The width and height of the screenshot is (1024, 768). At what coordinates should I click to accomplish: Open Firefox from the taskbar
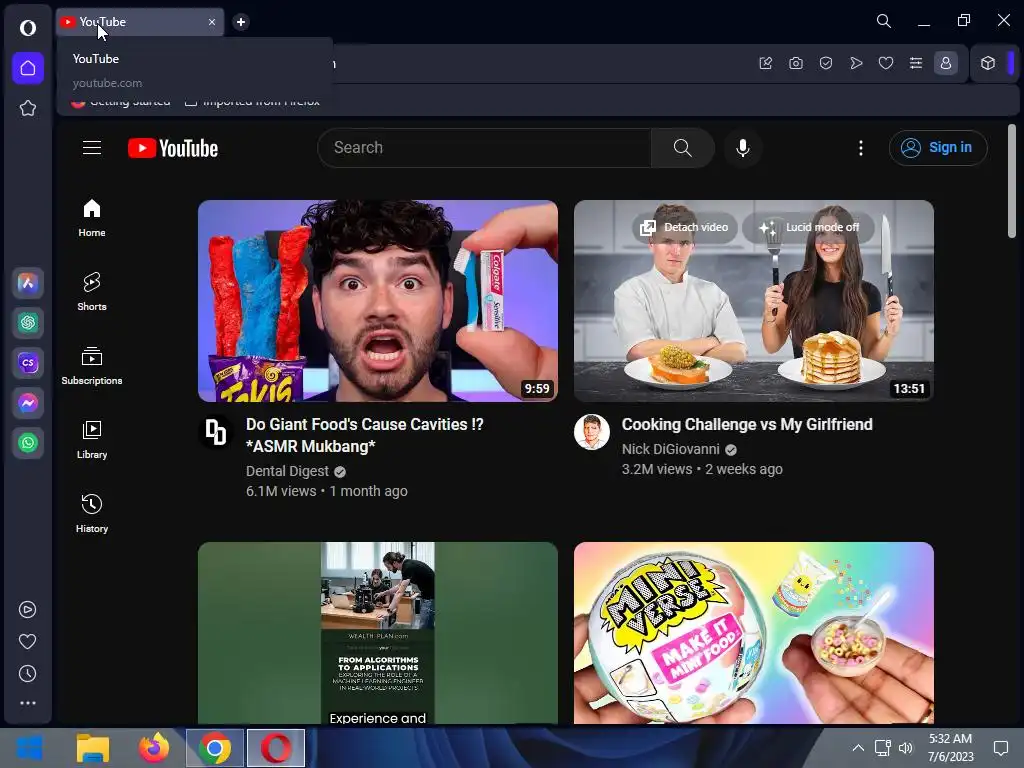pos(154,748)
